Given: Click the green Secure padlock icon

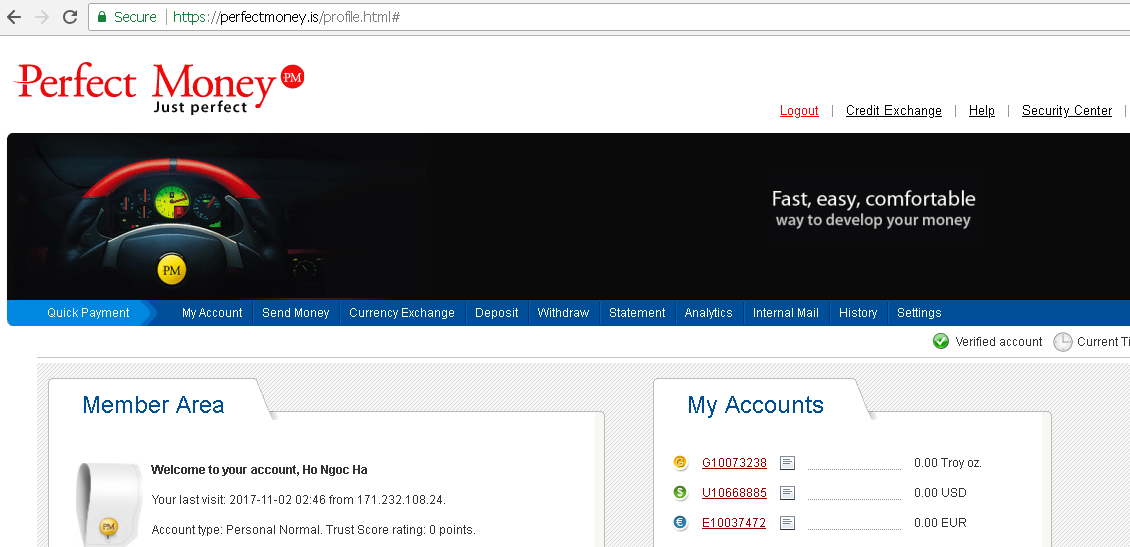Looking at the screenshot, I should [x=102, y=17].
